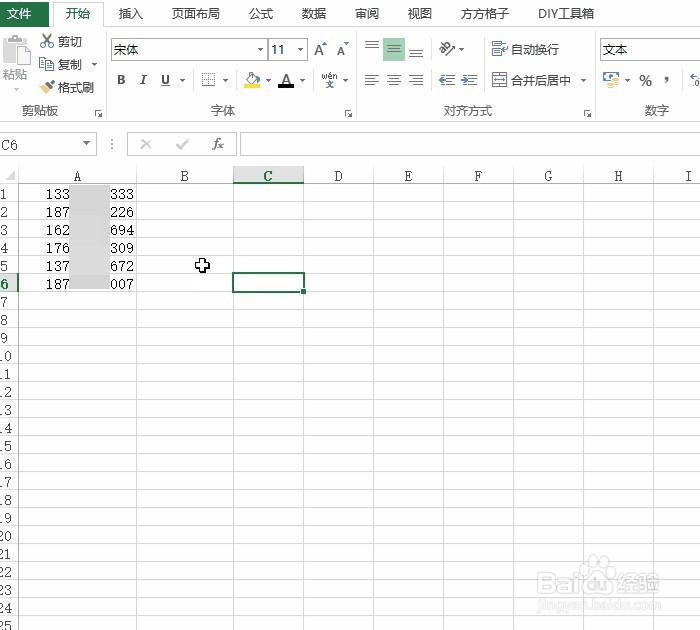The width and height of the screenshot is (700, 630).
Task: Decrease font size with the smaller A
Action: [342, 50]
